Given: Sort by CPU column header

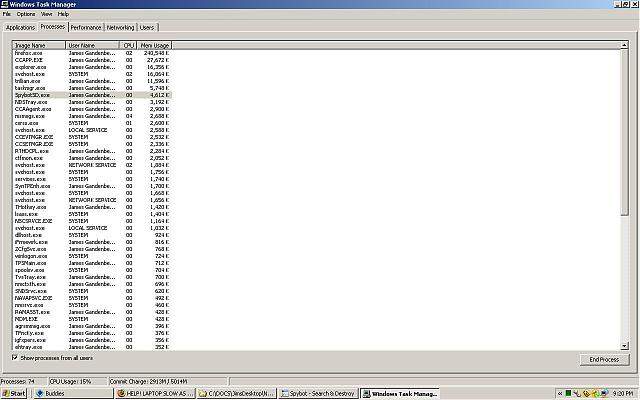Looking at the screenshot, I should click(128, 45).
